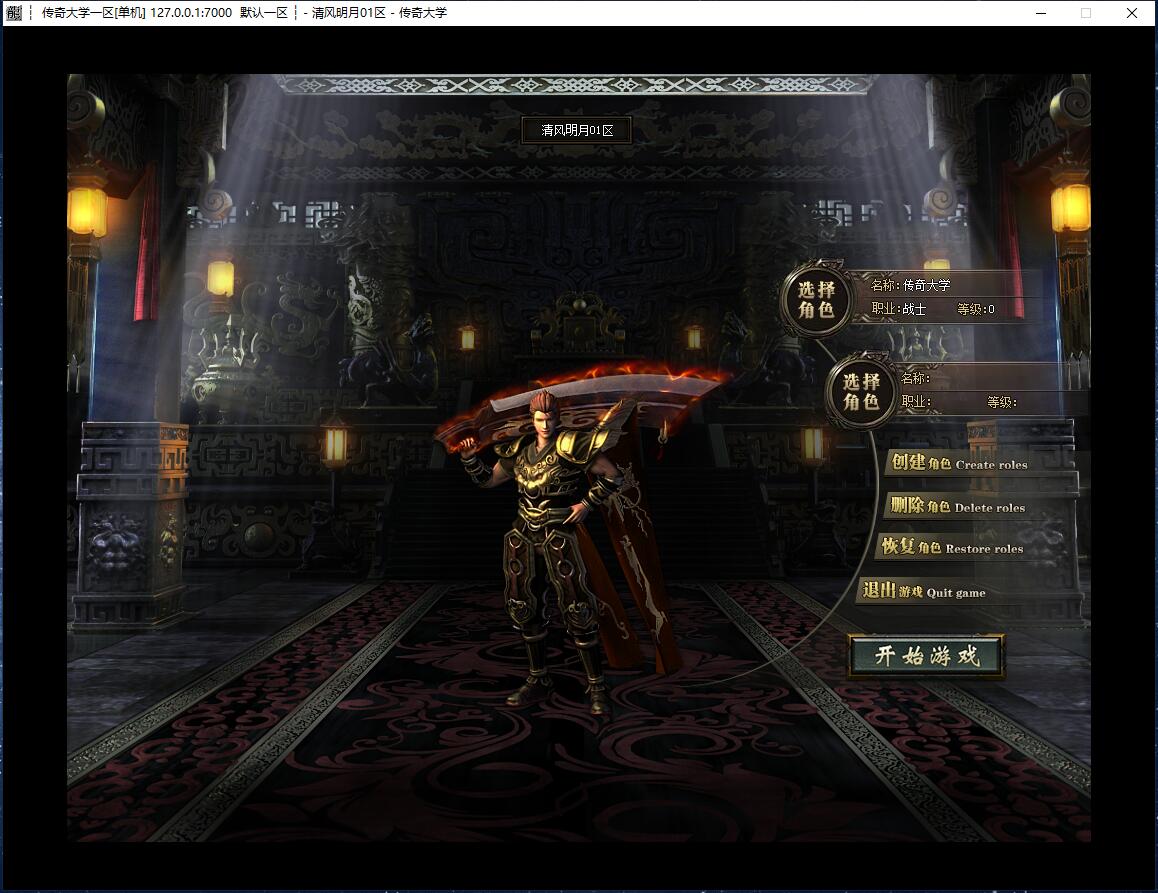Minimize the game window

pos(1041,13)
